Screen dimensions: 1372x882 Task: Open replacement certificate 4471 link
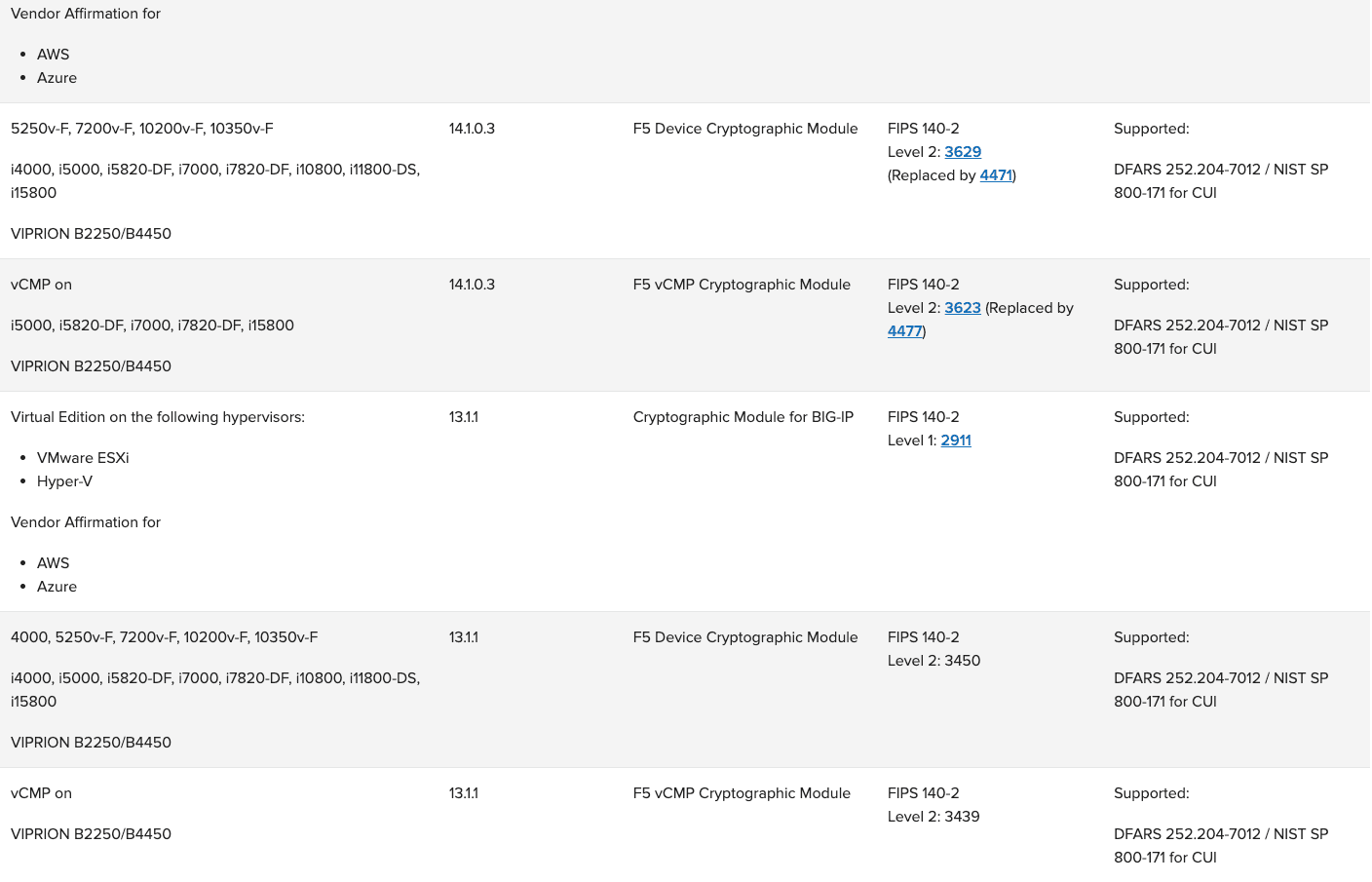[x=996, y=175]
